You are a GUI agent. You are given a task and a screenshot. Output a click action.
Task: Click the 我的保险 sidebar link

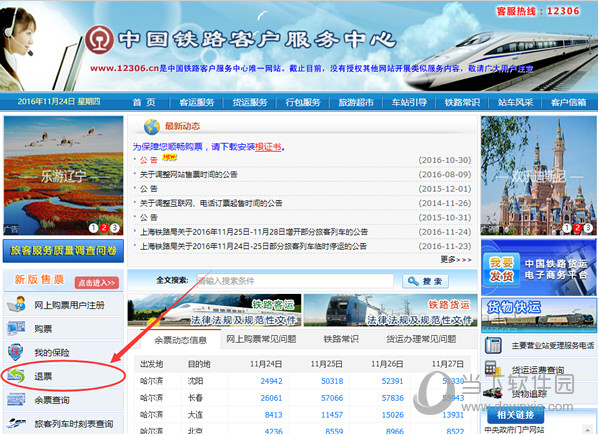(x=51, y=352)
